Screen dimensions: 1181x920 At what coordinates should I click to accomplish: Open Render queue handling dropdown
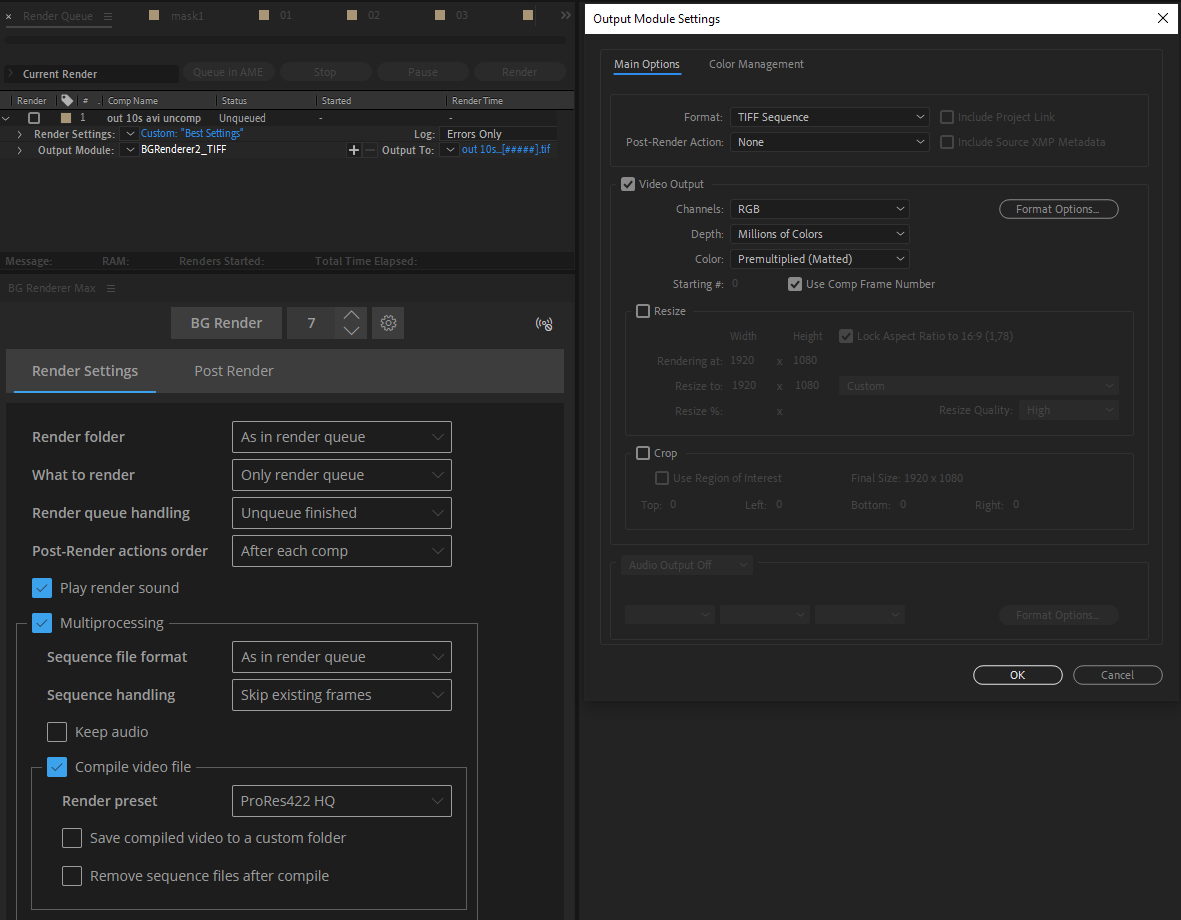[x=342, y=513]
